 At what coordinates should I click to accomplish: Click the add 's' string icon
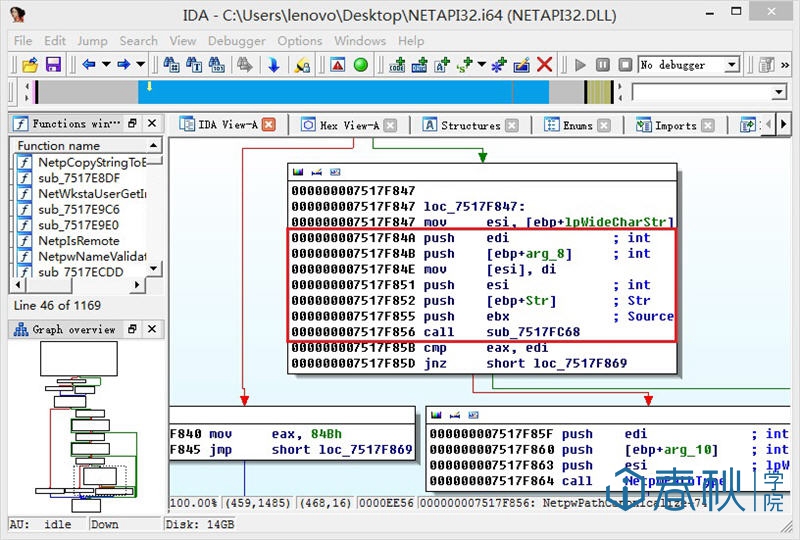pos(464,65)
